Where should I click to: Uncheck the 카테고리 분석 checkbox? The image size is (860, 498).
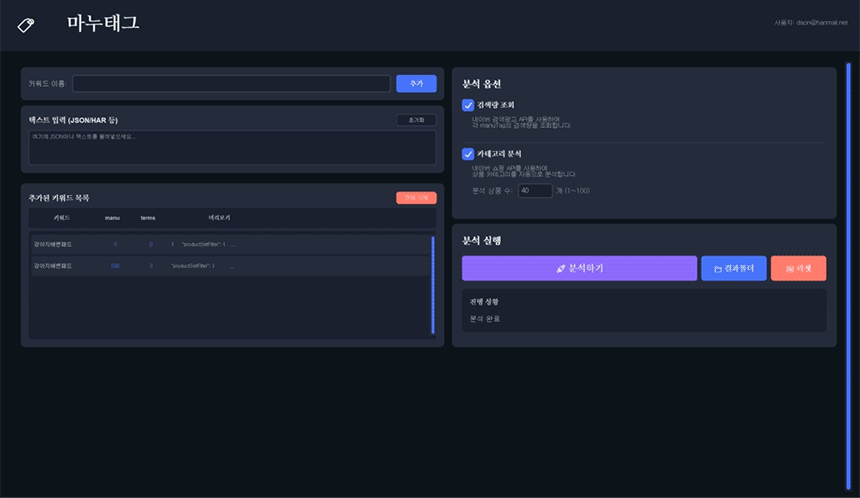tap(468, 154)
